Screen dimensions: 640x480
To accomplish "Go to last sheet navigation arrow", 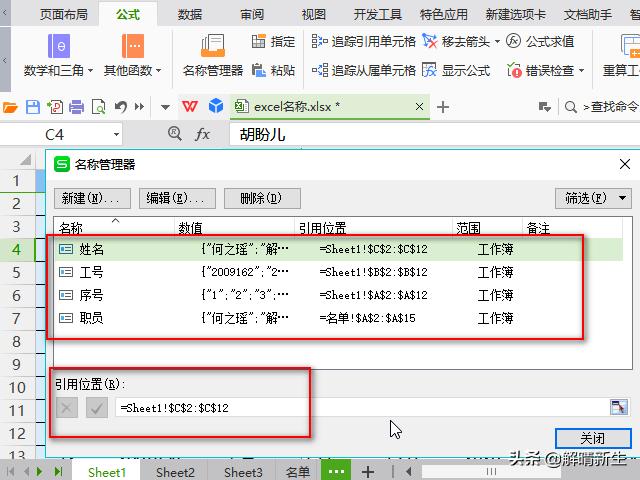I will point(58,472).
